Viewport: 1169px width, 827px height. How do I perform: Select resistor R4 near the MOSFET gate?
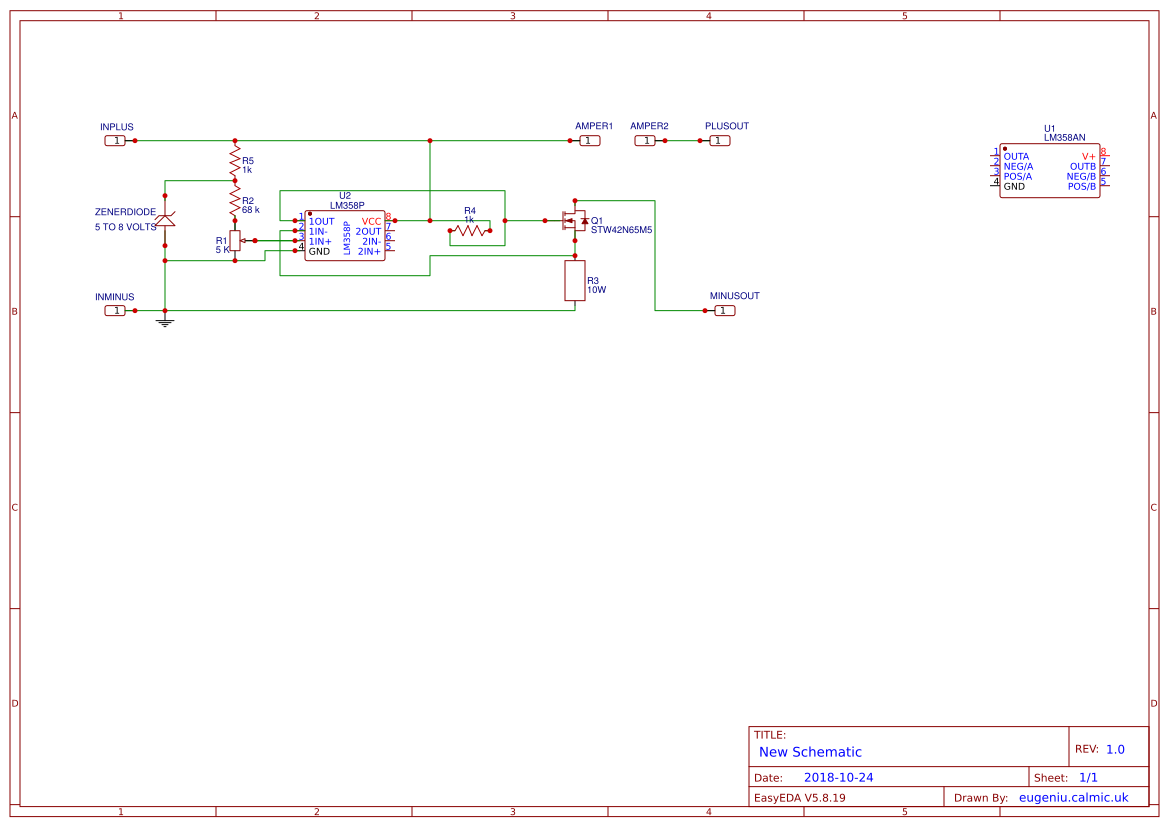tap(472, 231)
